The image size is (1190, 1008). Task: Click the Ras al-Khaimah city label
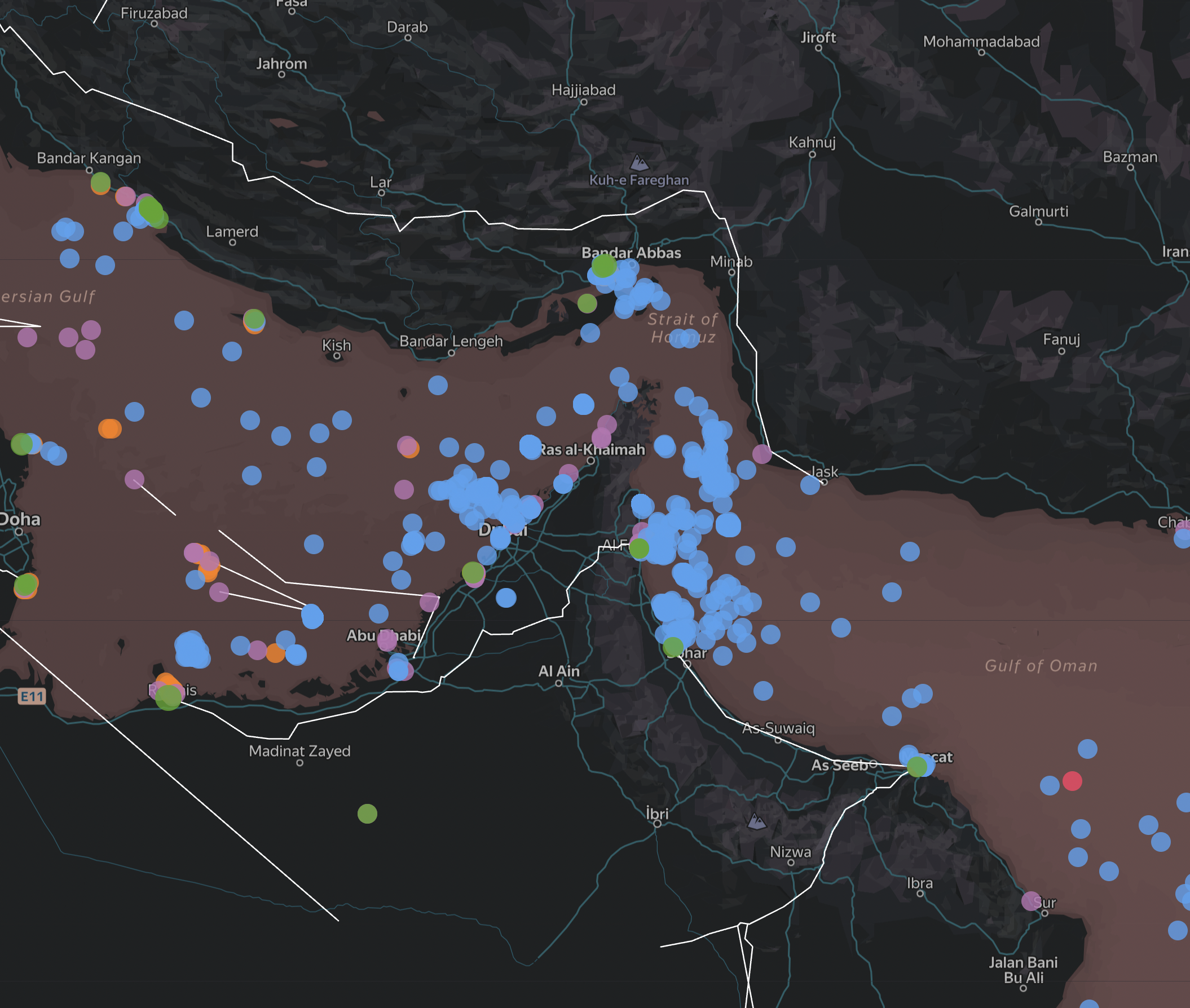[592, 450]
